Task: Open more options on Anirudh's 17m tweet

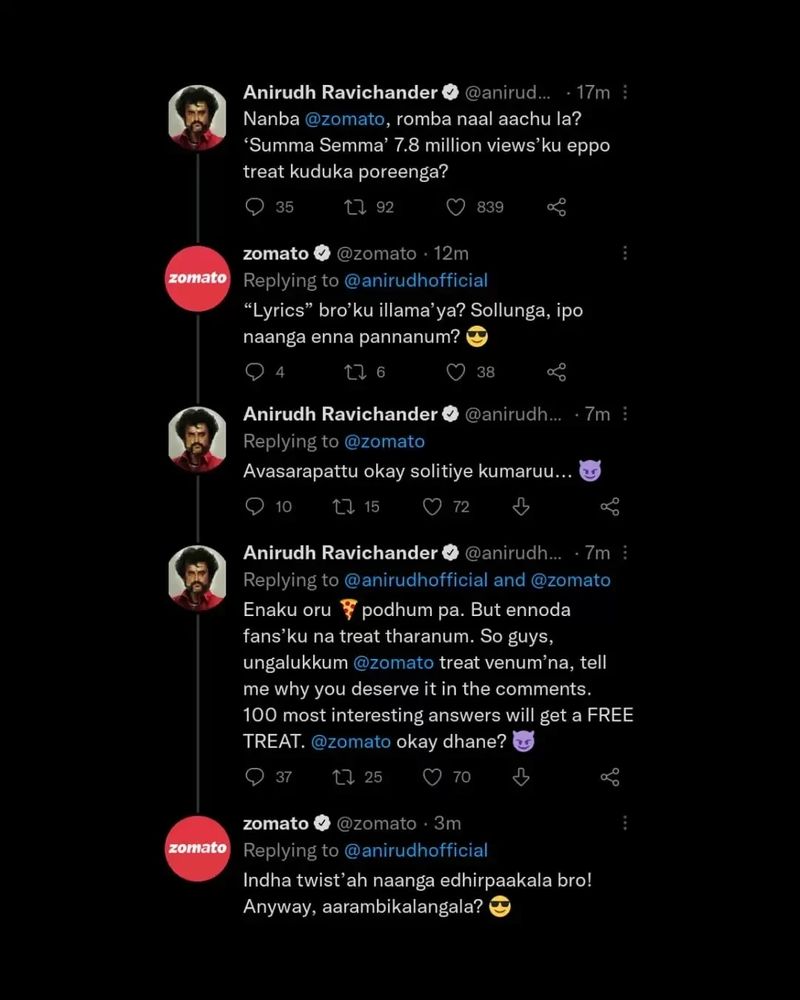Action: [x=625, y=92]
